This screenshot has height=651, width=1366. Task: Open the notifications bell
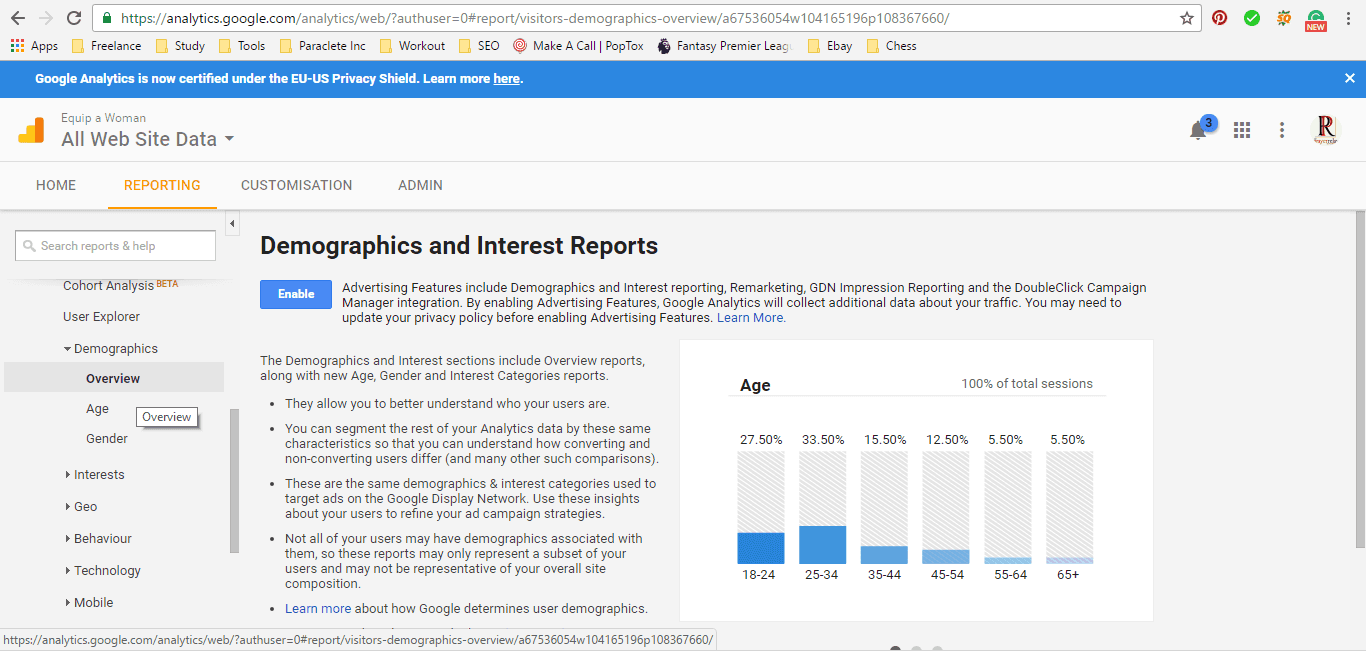click(x=1198, y=129)
